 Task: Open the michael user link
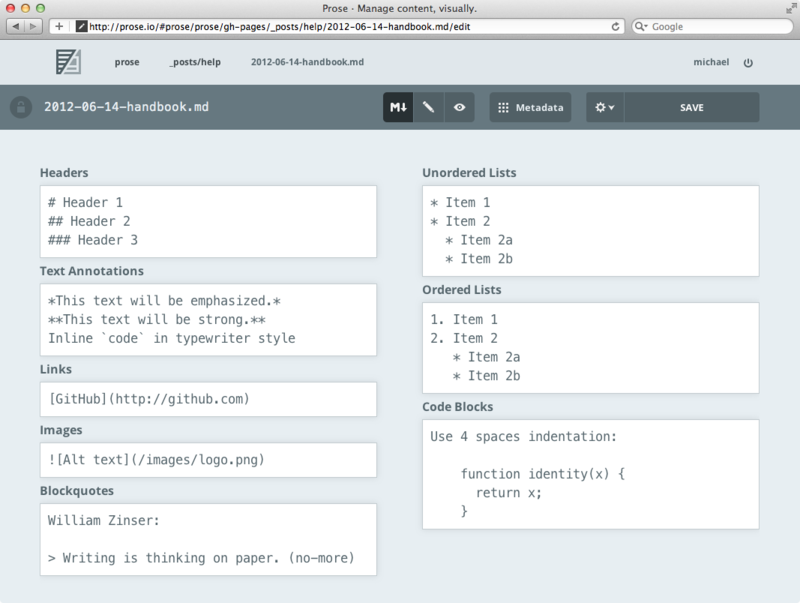(711, 62)
